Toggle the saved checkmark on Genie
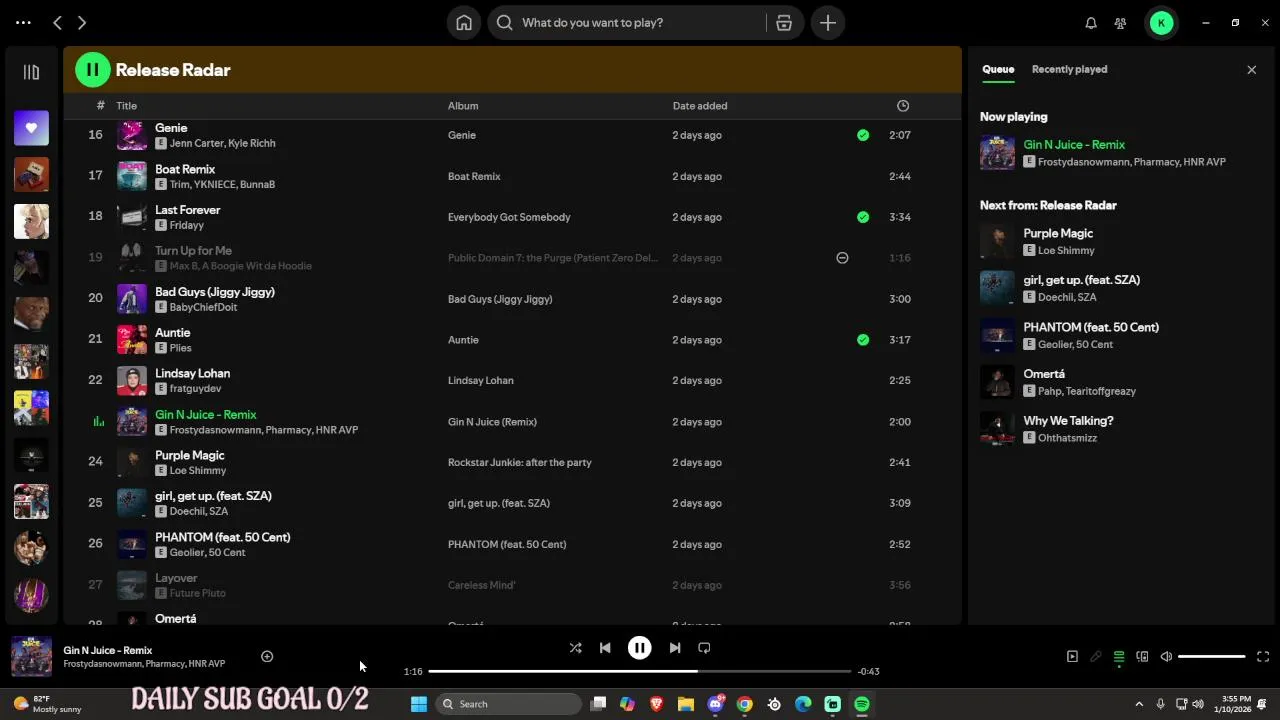 coord(863,135)
